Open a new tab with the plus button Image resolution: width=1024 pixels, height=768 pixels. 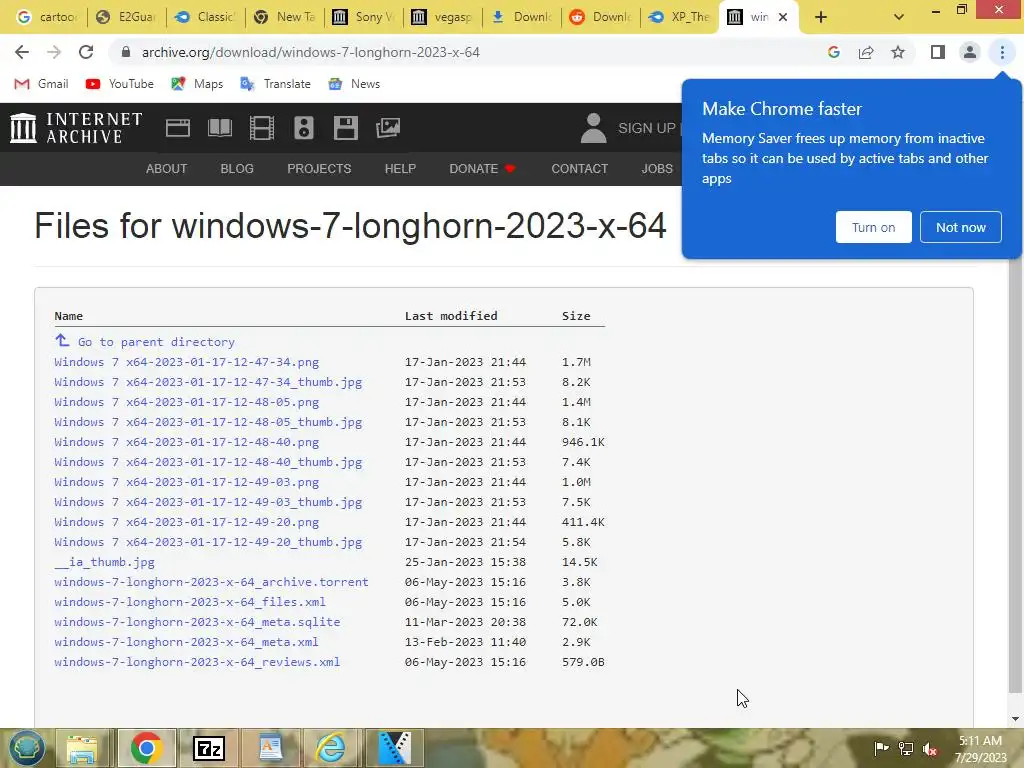click(821, 17)
